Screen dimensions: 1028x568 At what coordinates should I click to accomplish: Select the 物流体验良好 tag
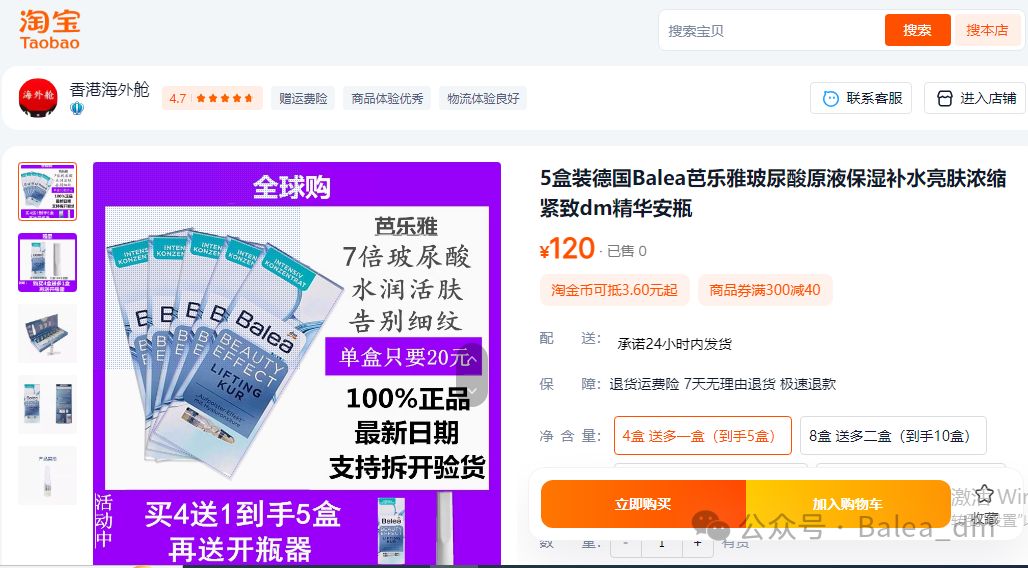click(x=483, y=98)
